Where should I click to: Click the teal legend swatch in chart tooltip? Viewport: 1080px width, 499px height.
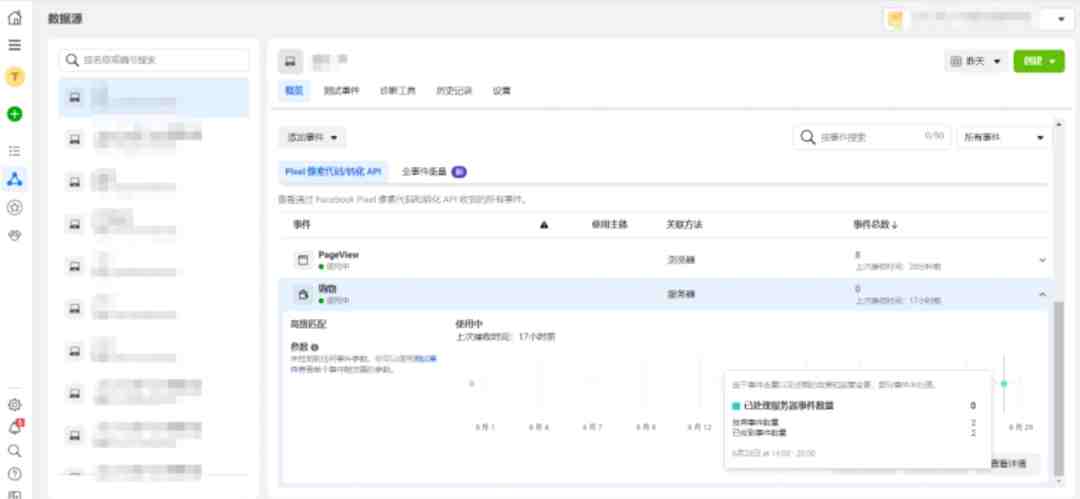coord(736,406)
